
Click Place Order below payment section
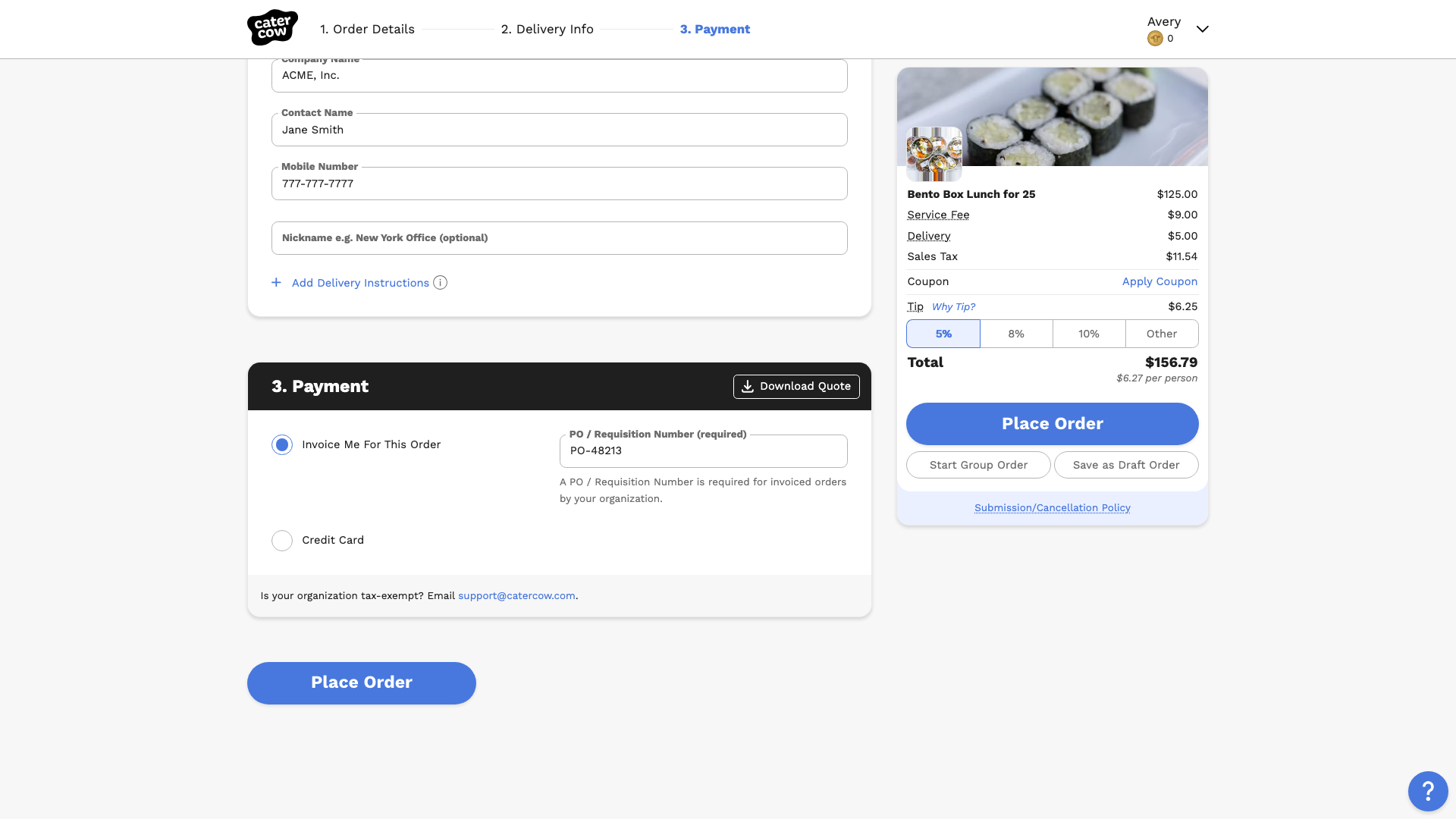(362, 683)
